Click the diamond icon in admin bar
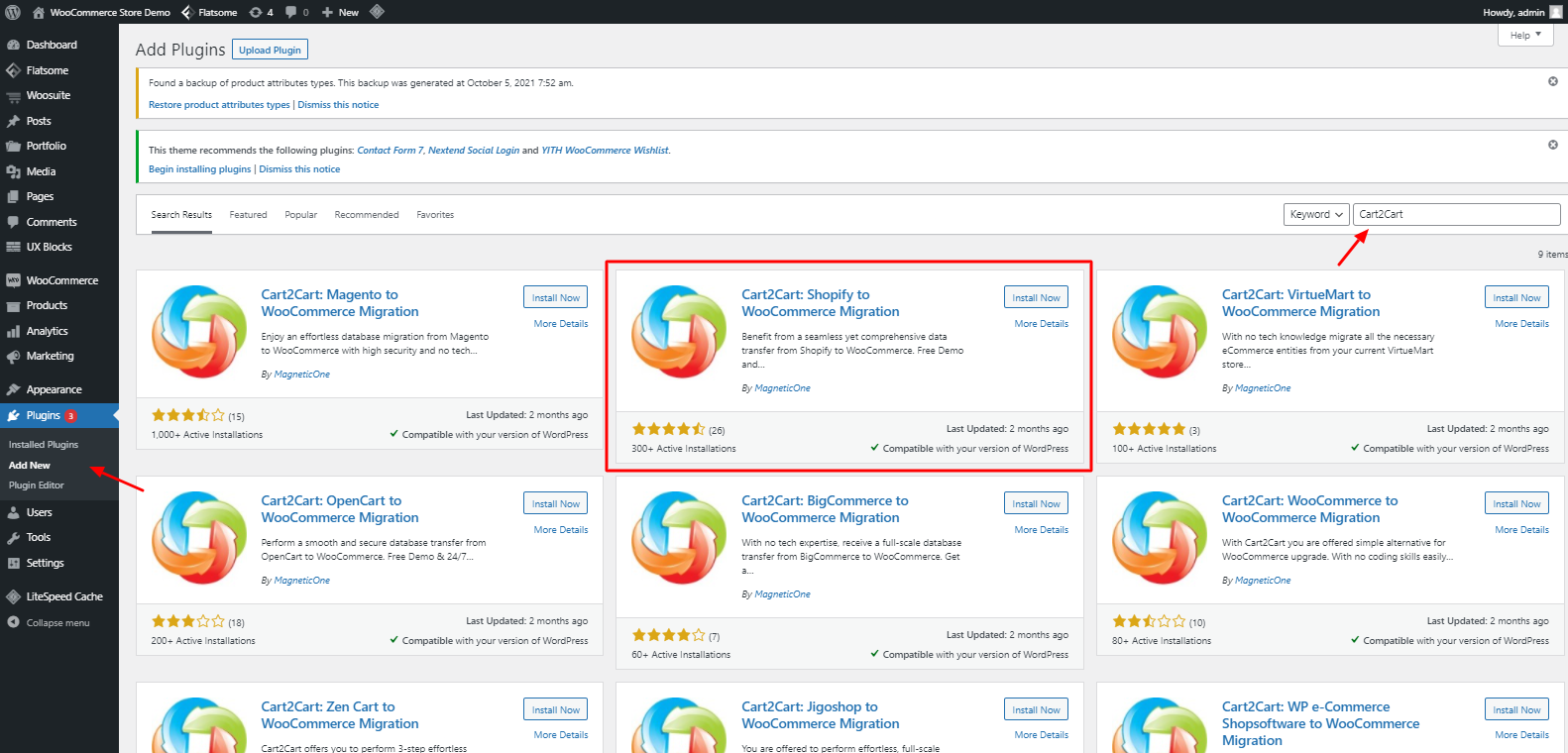Image resolution: width=1568 pixels, height=753 pixels. pyautogui.click(x=377, y=12)
